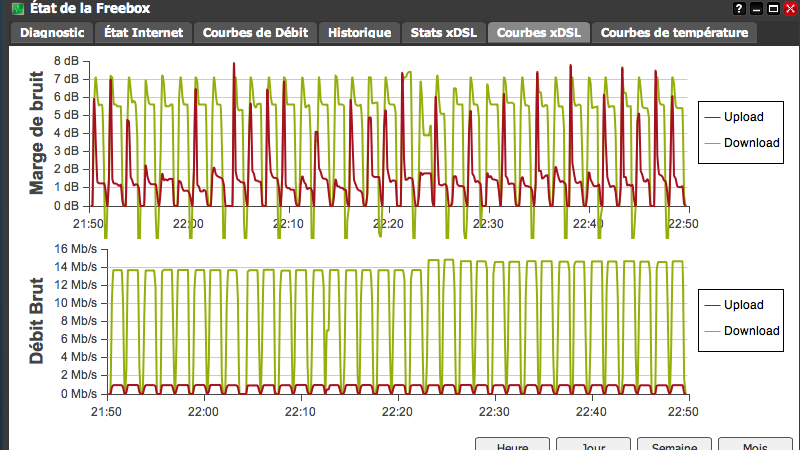800x450 pixels.
Task: Click the green Freebox status window icon
Action: click(18, 9)
